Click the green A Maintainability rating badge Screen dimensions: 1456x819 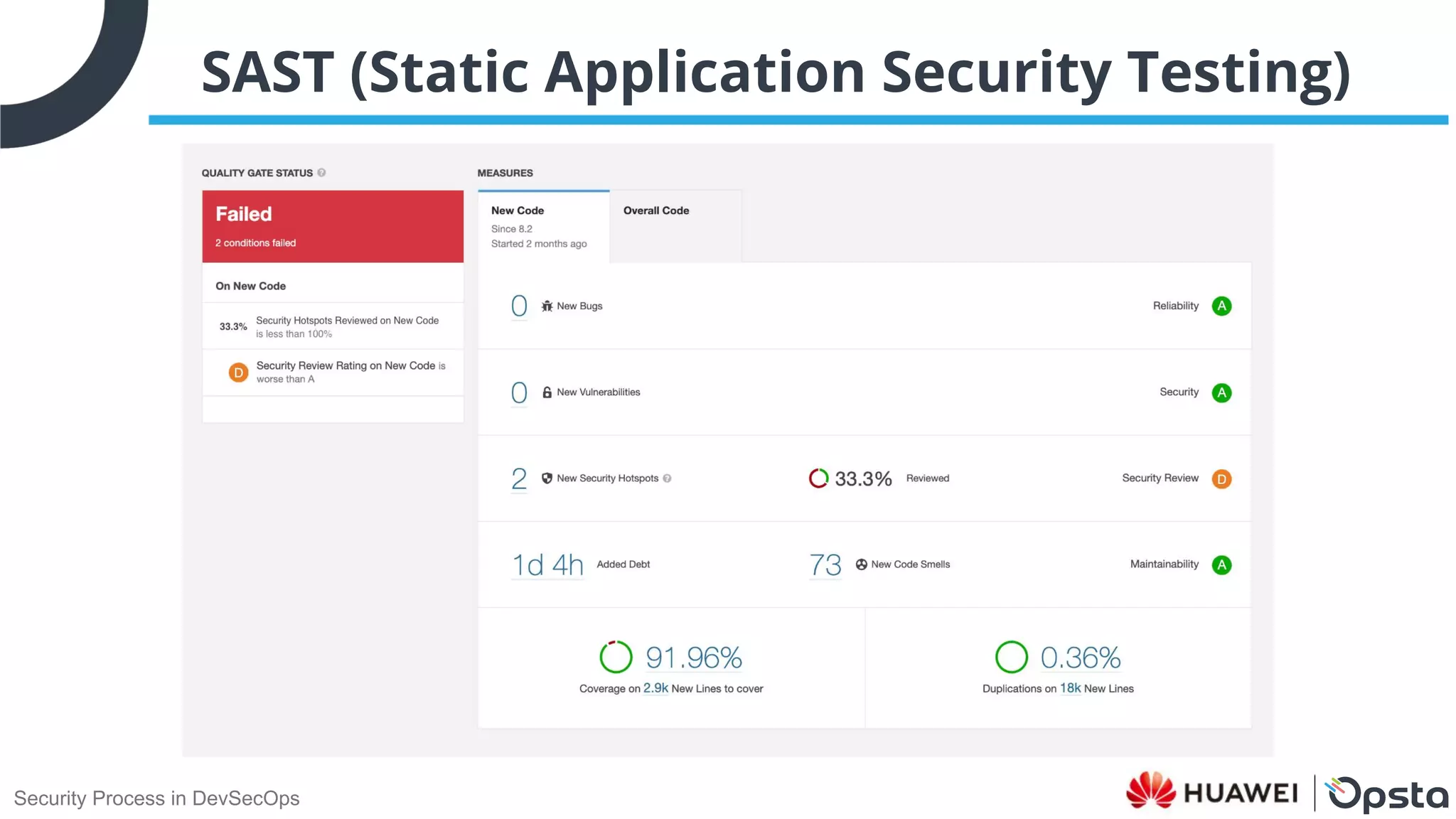tap(1221, 565)
